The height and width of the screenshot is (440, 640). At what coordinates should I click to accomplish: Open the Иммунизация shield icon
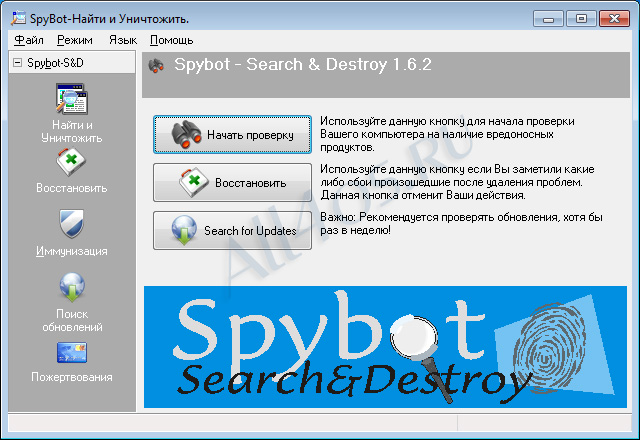pos(72,223)
